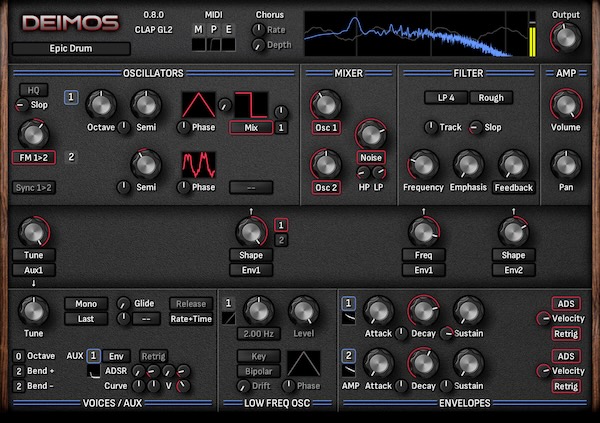This screenshot has height=423, width=600.
Task: Click the Osc 2 mixer button
Action: (x=326, y=188)
